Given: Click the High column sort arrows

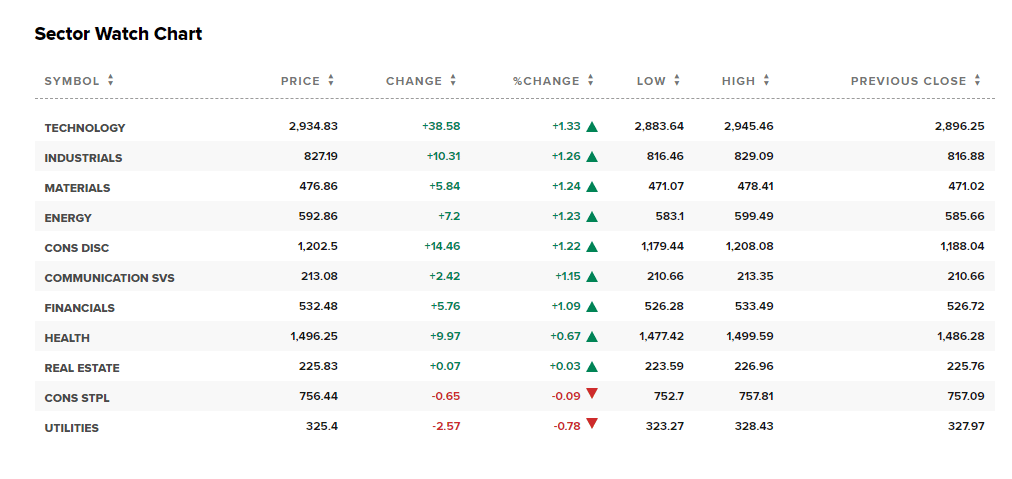Looking at the screenshot, I should 767,81.
